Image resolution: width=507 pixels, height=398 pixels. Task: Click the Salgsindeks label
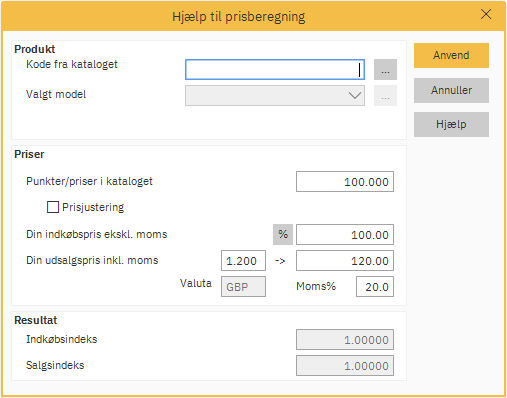pyautogui.click(x=55, y=365)
